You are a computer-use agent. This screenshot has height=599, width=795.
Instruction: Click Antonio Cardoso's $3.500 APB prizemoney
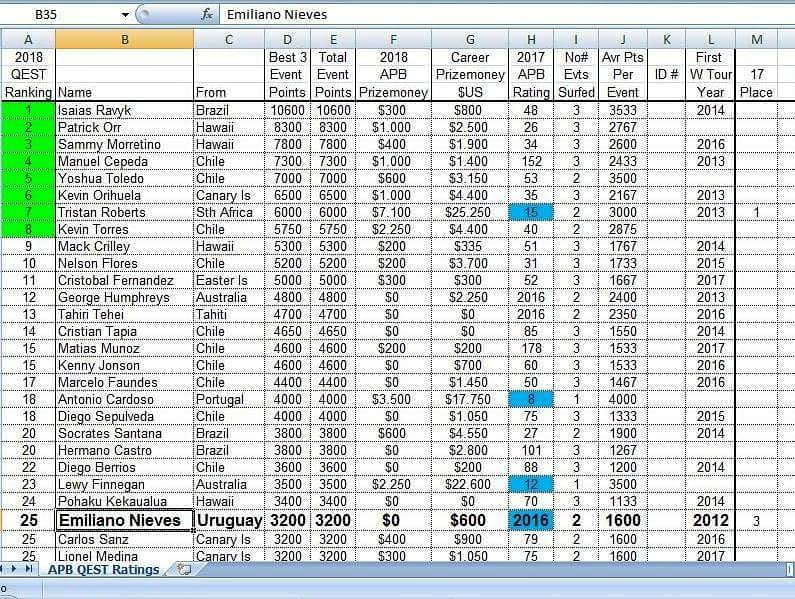pyautogui.click(x=393, y=399)
